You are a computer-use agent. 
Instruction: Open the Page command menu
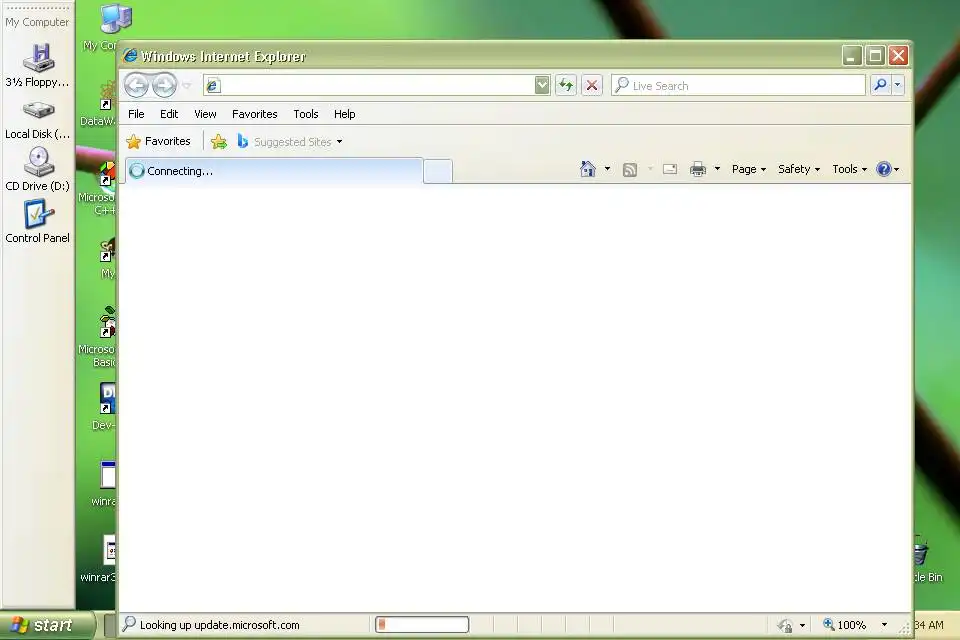pos(749,169)
